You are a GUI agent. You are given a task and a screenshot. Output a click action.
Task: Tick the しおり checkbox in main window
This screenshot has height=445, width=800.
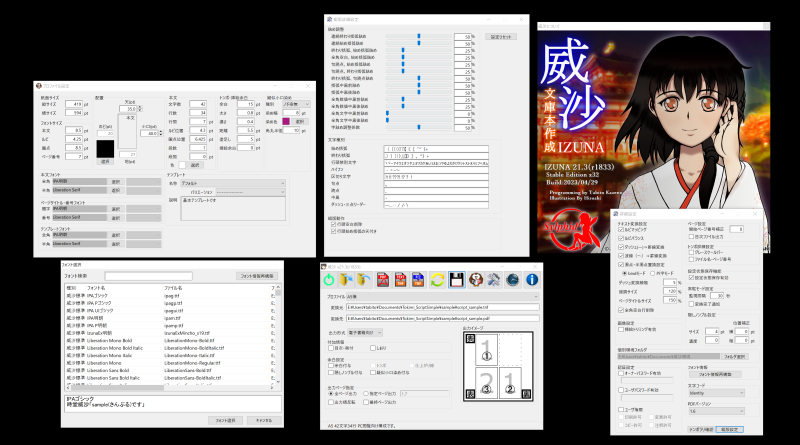tap(373, 348)
